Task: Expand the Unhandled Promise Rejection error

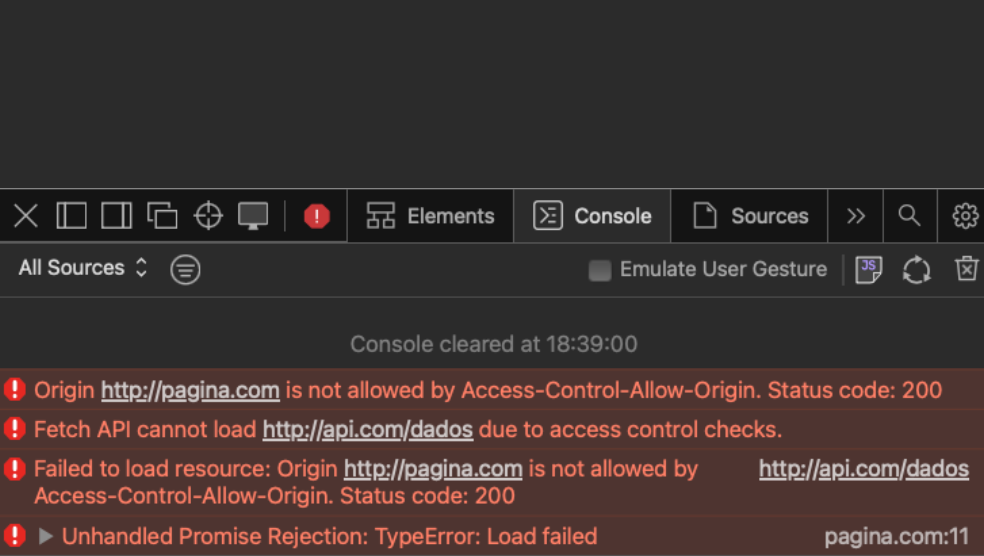Action: (45, 537)
